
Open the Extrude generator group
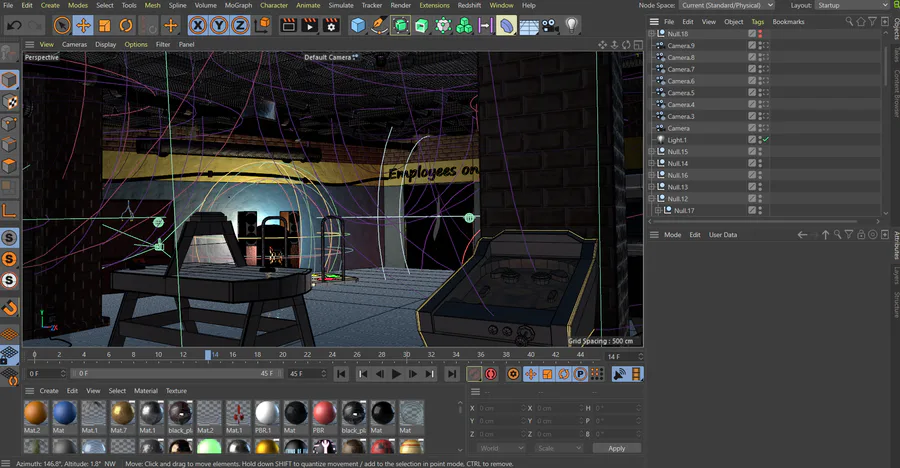tap(421, 25)
